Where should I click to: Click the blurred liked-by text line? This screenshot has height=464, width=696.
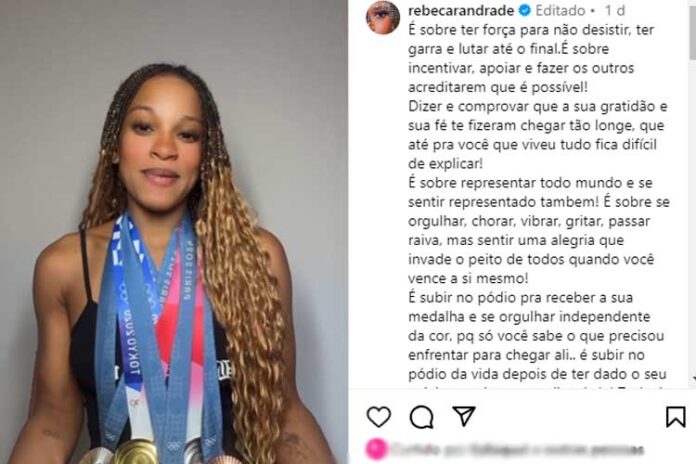(x=517, y=449)
